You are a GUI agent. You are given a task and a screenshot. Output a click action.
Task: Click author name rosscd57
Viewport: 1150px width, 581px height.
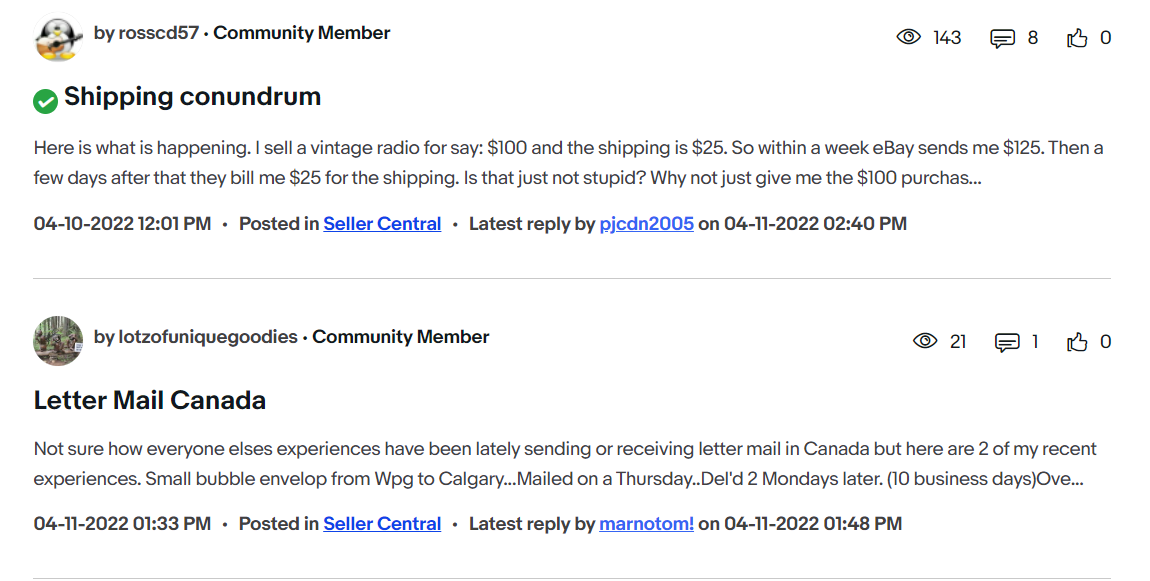click(x=158, y=33)
